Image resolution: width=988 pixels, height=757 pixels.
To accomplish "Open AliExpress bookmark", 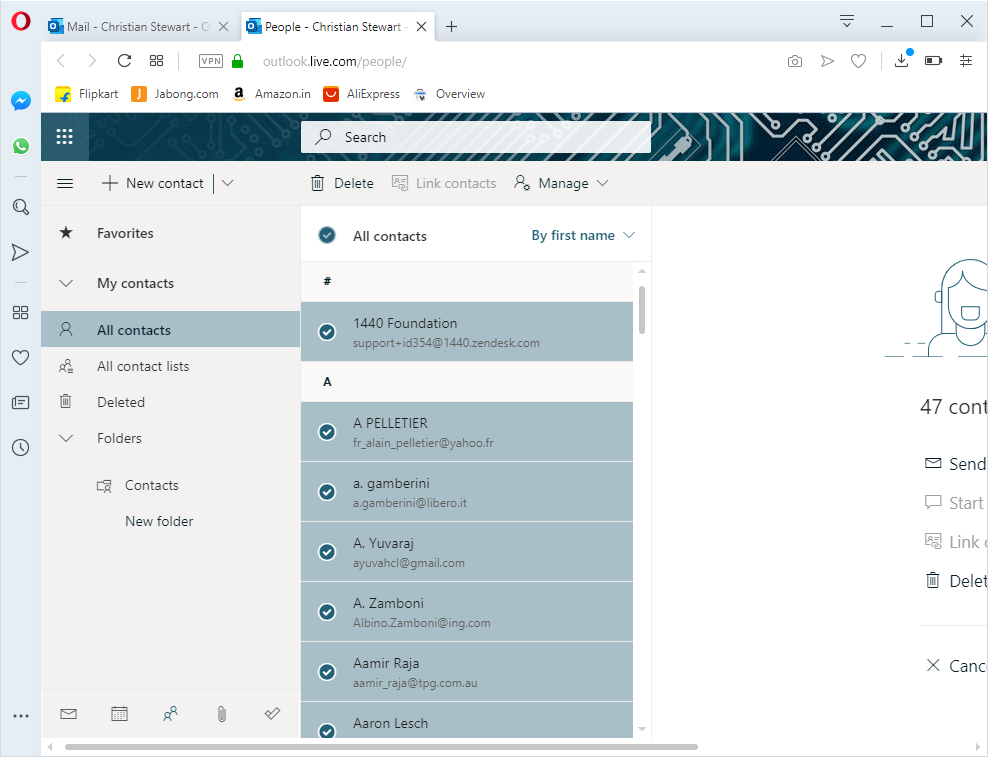I will [362, 94].
